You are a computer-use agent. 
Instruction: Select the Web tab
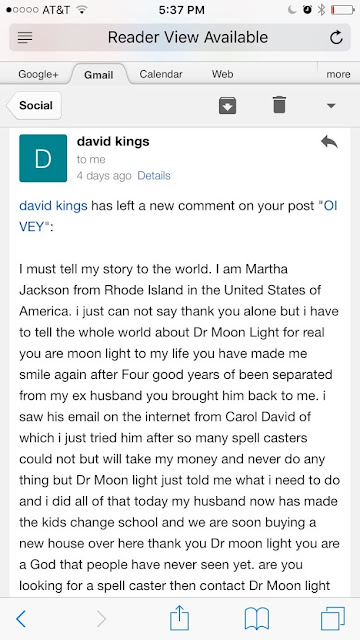[x=222, y=74]
